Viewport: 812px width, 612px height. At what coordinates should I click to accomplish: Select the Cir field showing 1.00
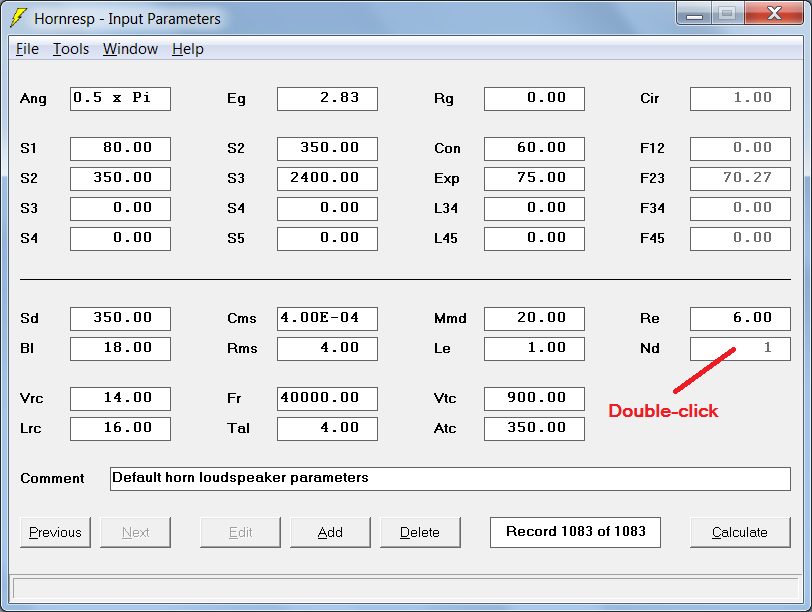pyautogui.click(x=741, y=99)
